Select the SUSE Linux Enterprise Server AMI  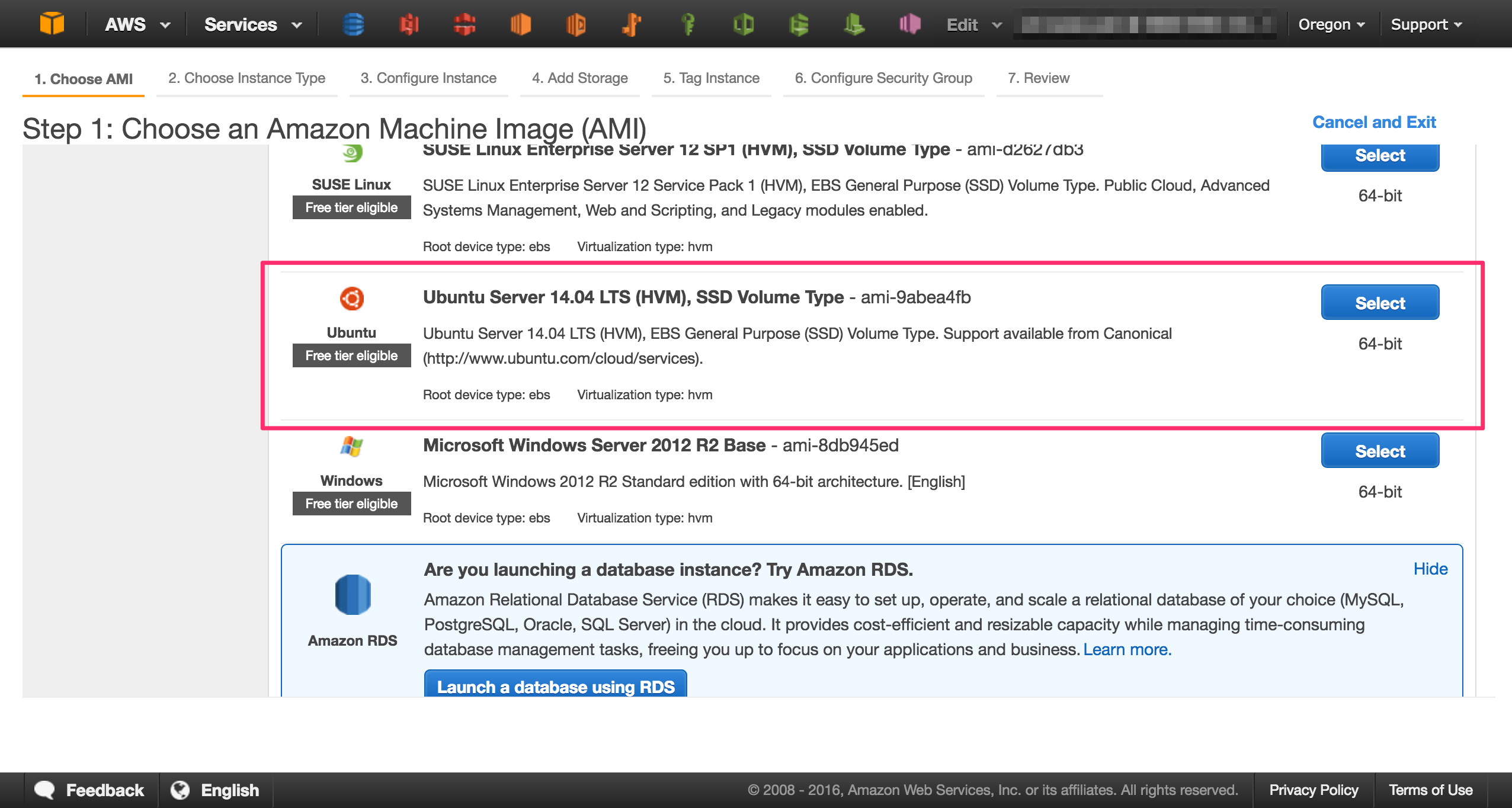click(1380, 157)
